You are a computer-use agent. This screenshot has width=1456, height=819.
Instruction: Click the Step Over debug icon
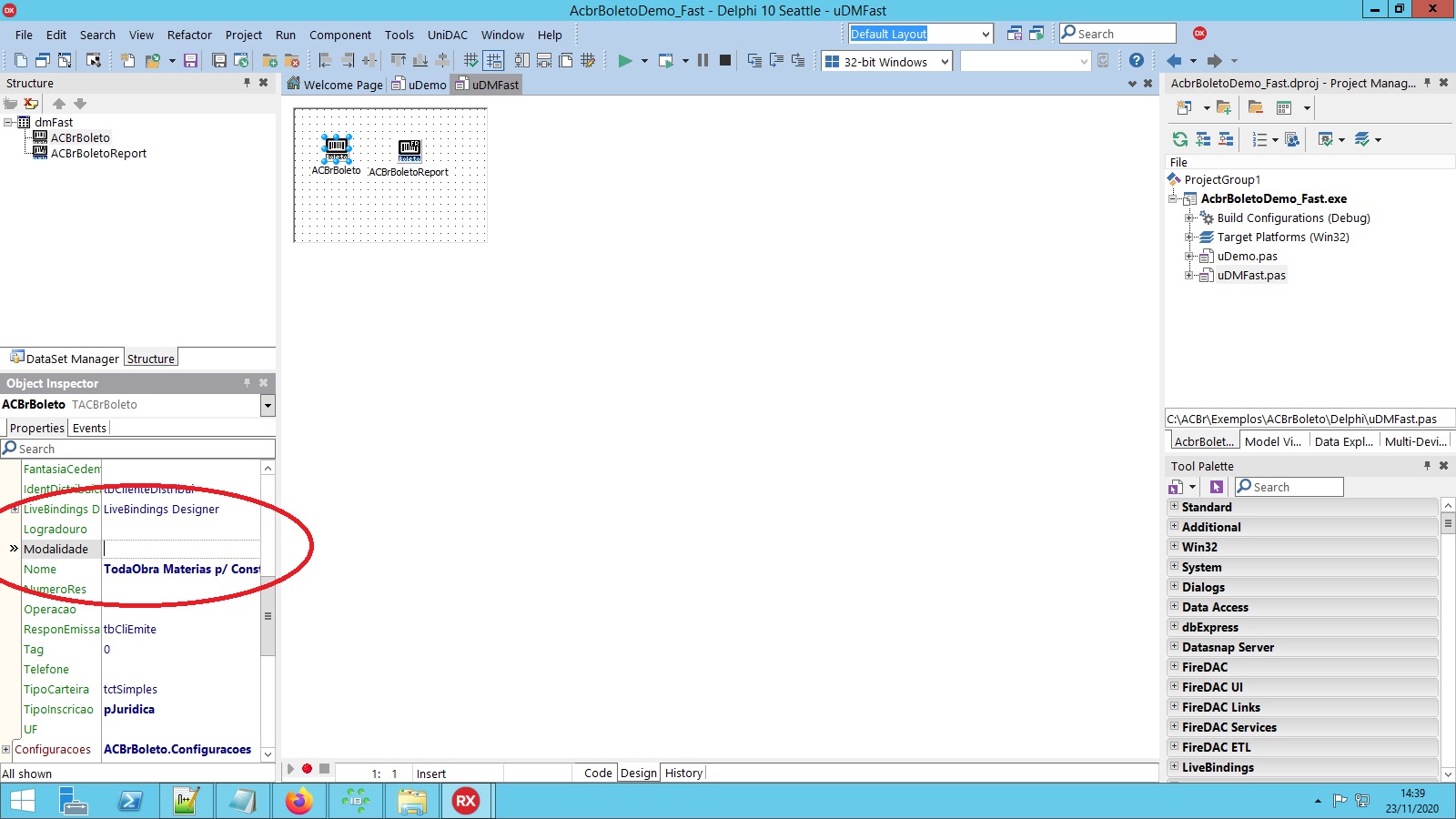pos(776,61)
